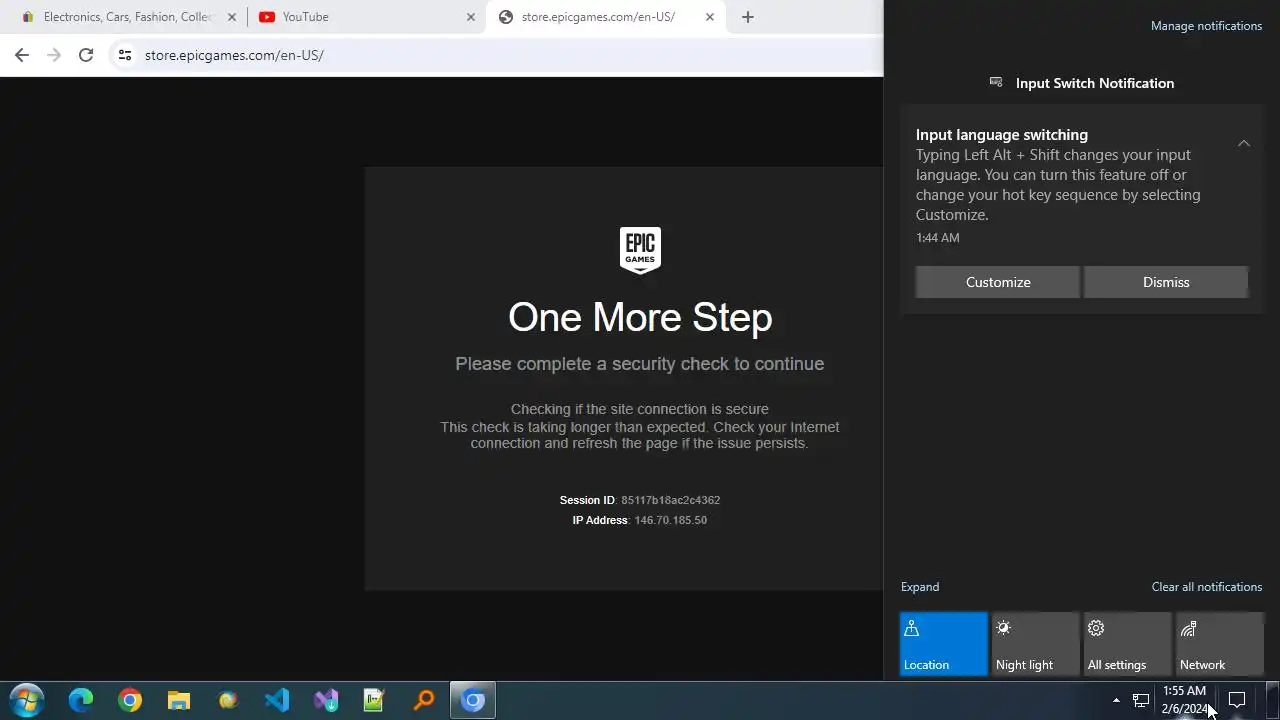Viewport: 1280px width, 720px height.
Task: Open Google Chrome from the taskbar
Action: coord(130,700)
